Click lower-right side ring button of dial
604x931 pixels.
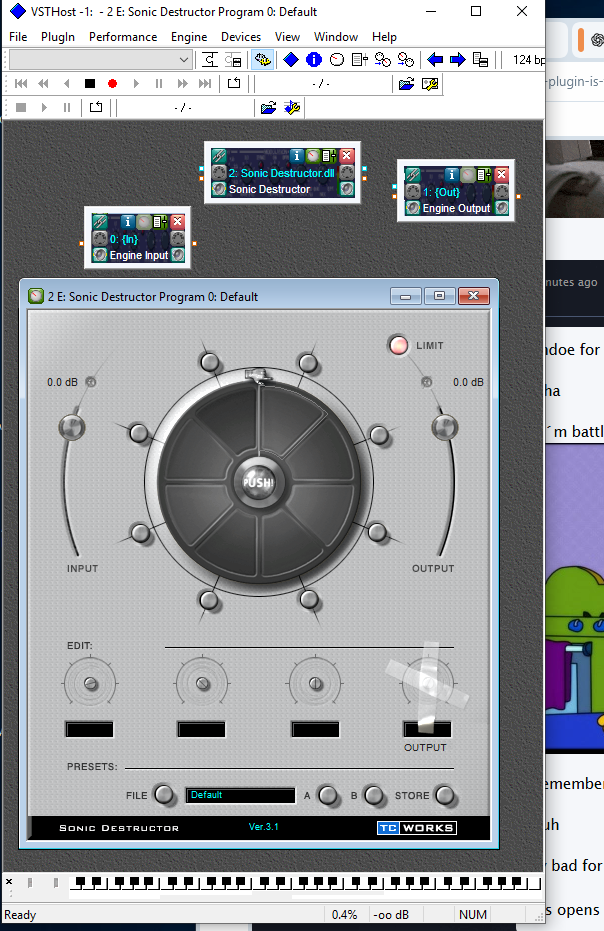click(x=377, y=531)
